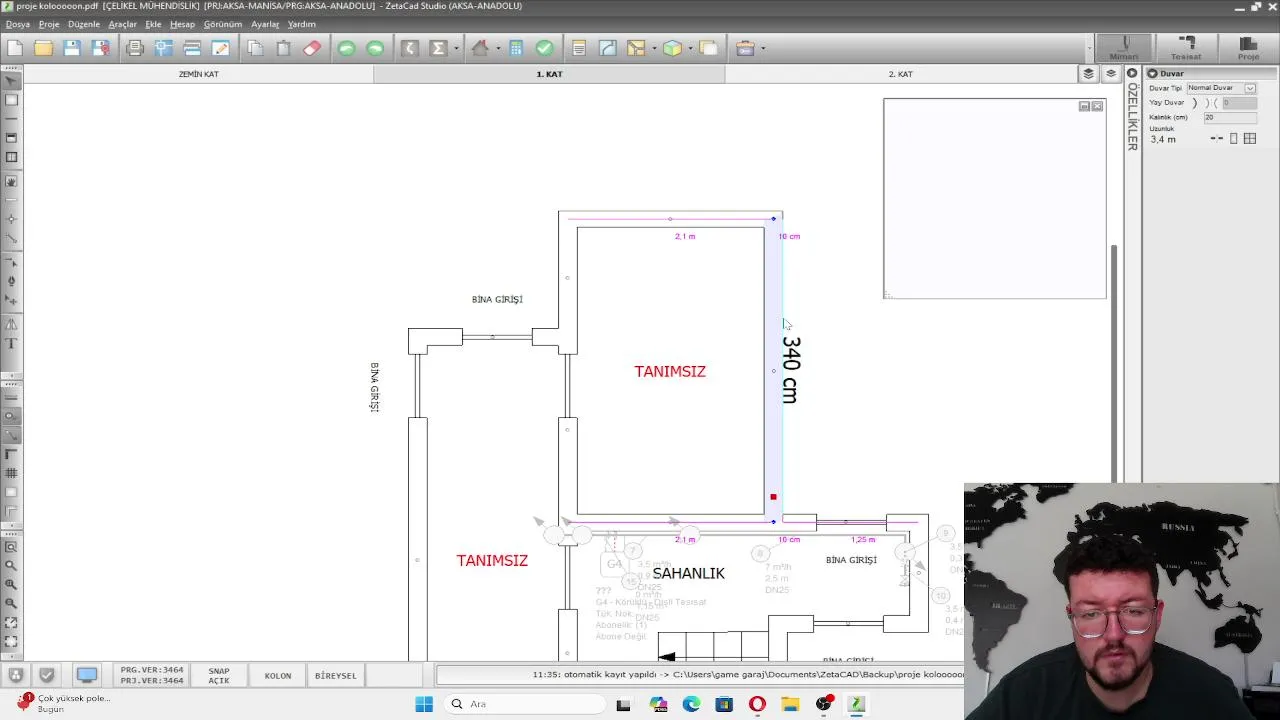Select the red Eraser tool

pos(312,48)
